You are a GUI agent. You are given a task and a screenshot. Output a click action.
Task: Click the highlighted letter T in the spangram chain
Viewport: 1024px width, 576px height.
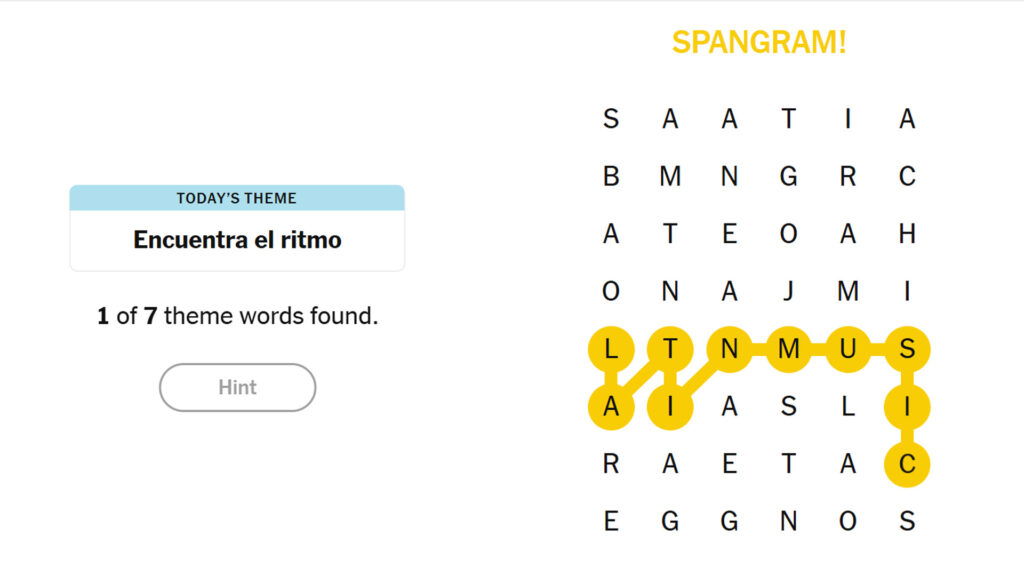pyautogui.click(x=668, y=349)
